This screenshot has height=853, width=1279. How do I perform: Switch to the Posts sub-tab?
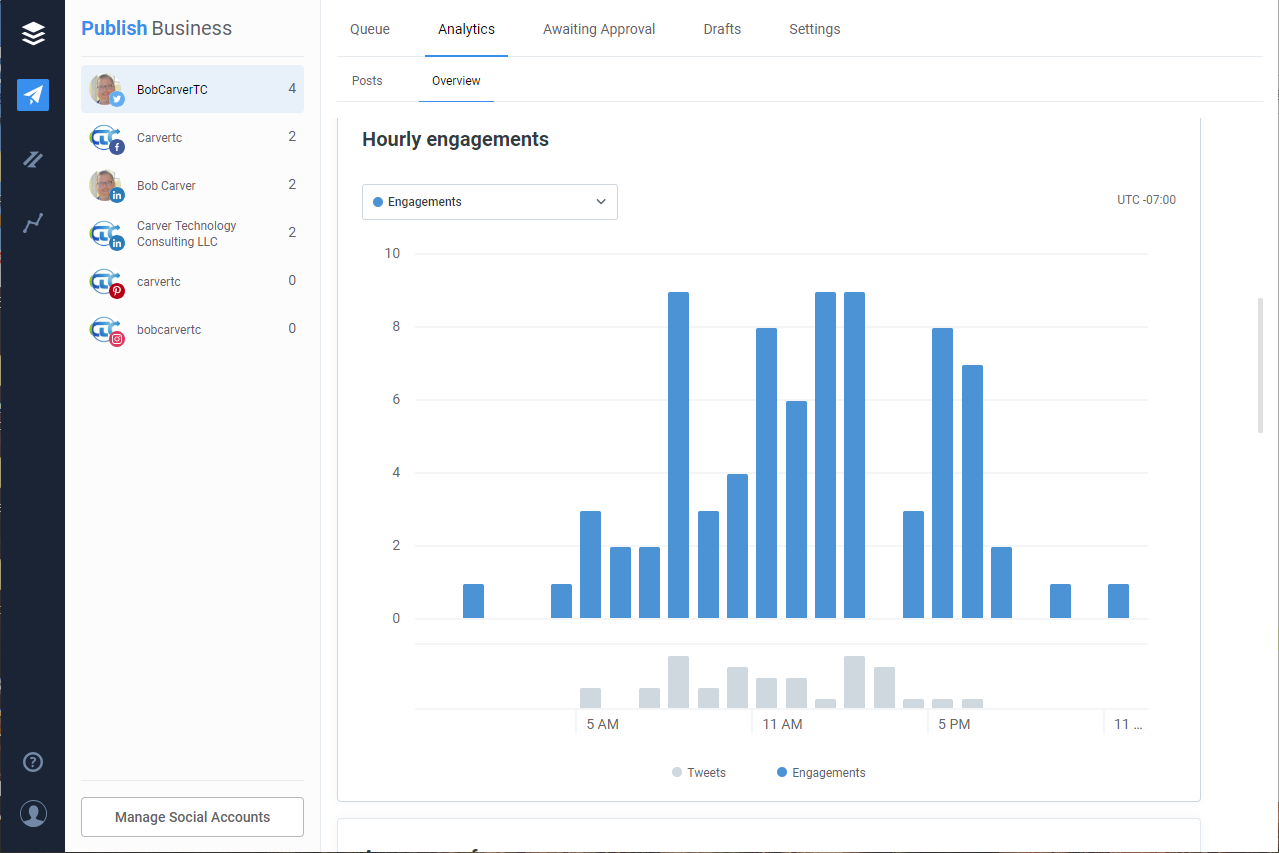pyautogui.click(x=367, y=80)
